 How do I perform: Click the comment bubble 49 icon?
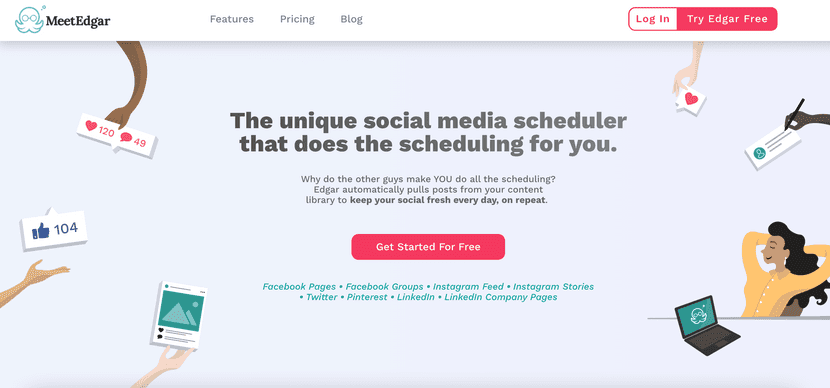pyautogui.click(x=126, y=138)
